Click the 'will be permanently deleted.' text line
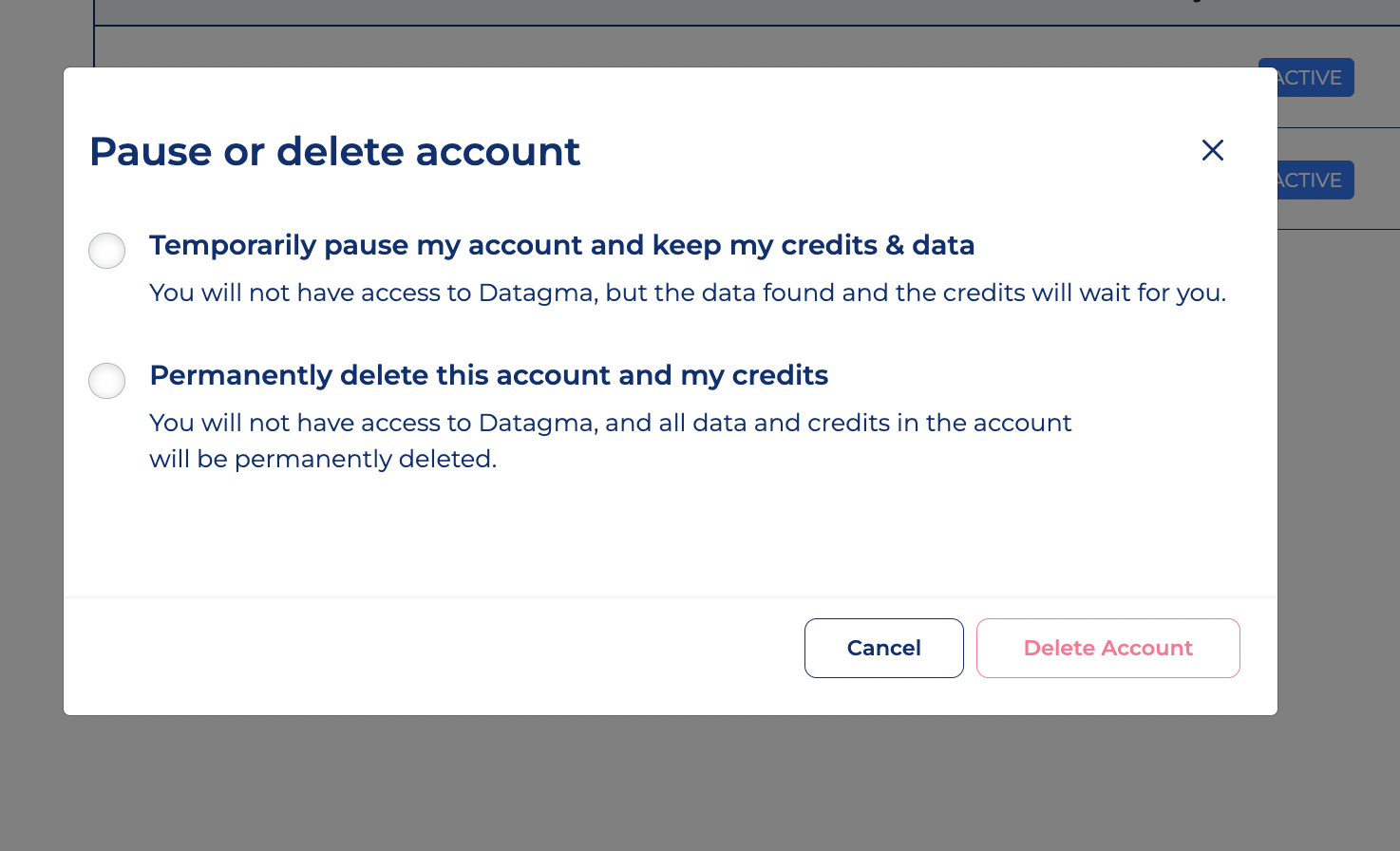 [323, 459]
